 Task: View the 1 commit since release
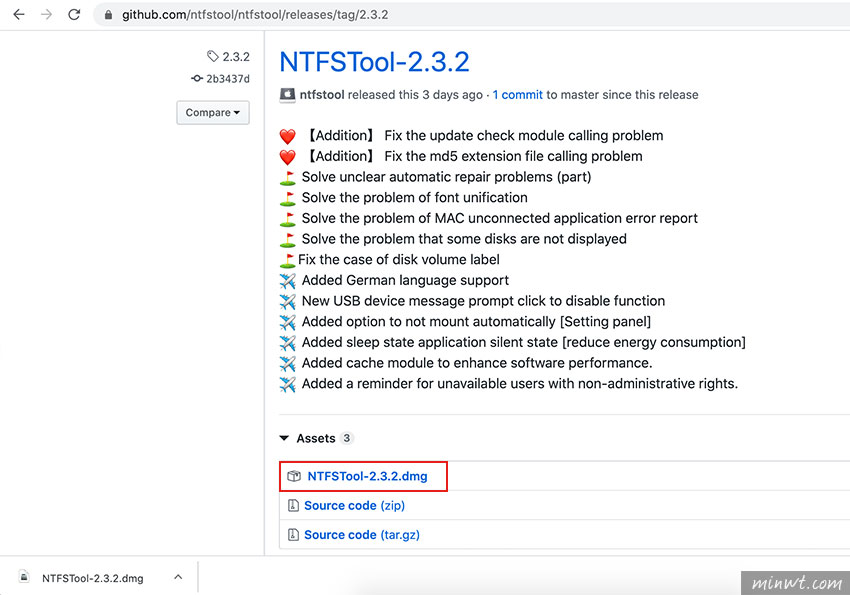[517, 95]
